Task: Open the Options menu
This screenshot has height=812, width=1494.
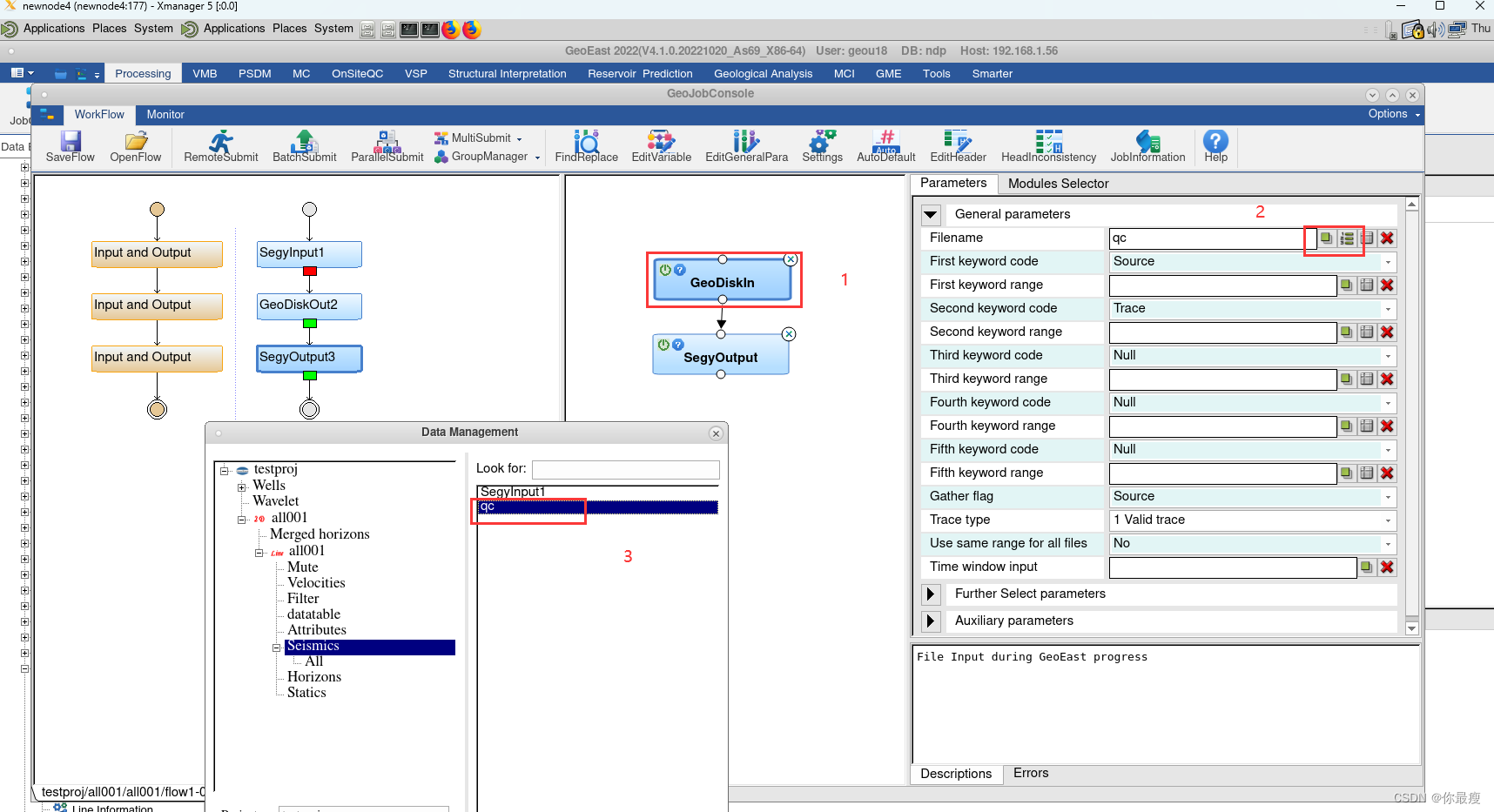Action: [x=1394, y=114]
